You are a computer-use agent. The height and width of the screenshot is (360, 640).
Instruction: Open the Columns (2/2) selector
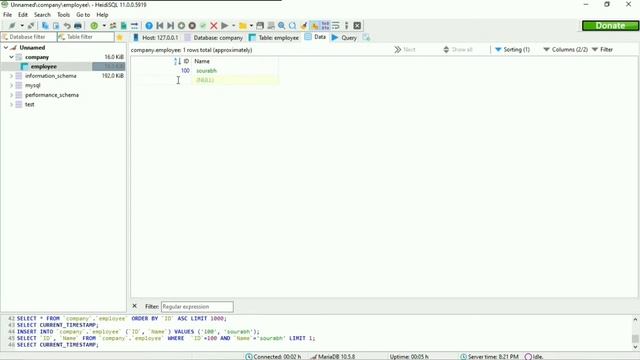tap(566, 49)
